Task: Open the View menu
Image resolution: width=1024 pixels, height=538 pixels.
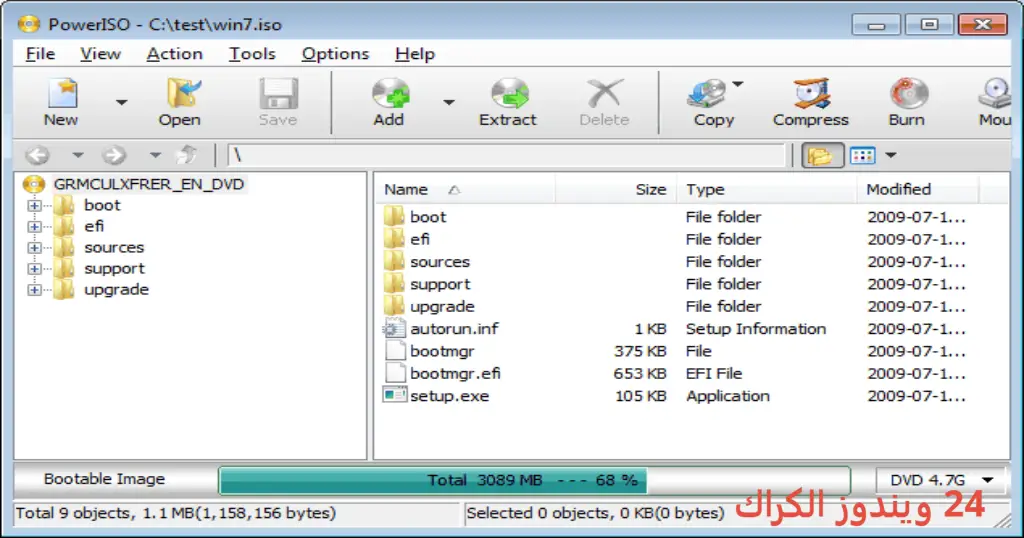Action: point(101,54)
